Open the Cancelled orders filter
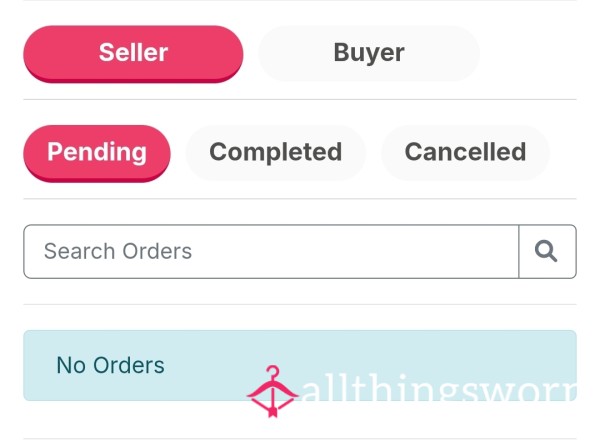The width and height of the screenshot is (600, 446). [465, 152]
